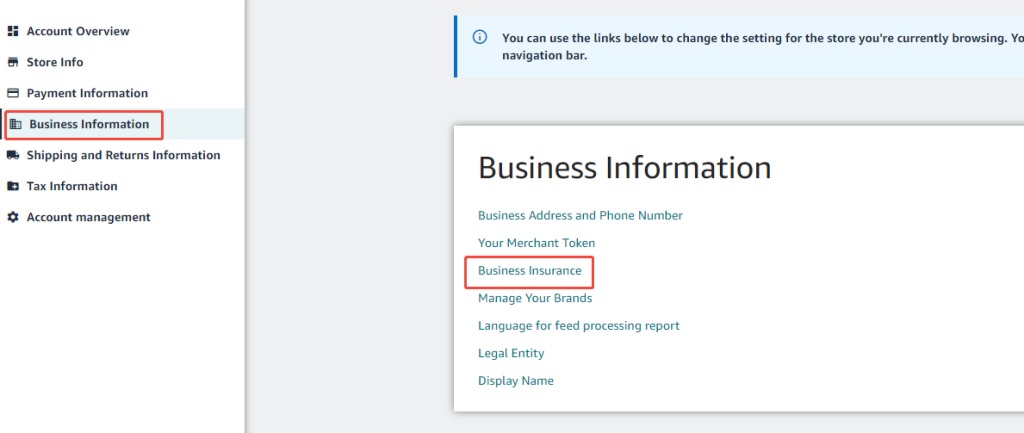The width and height of the screenshot is (1024, 433).
Task: Open the Business Insurance link
Action: tap(529, 271)
